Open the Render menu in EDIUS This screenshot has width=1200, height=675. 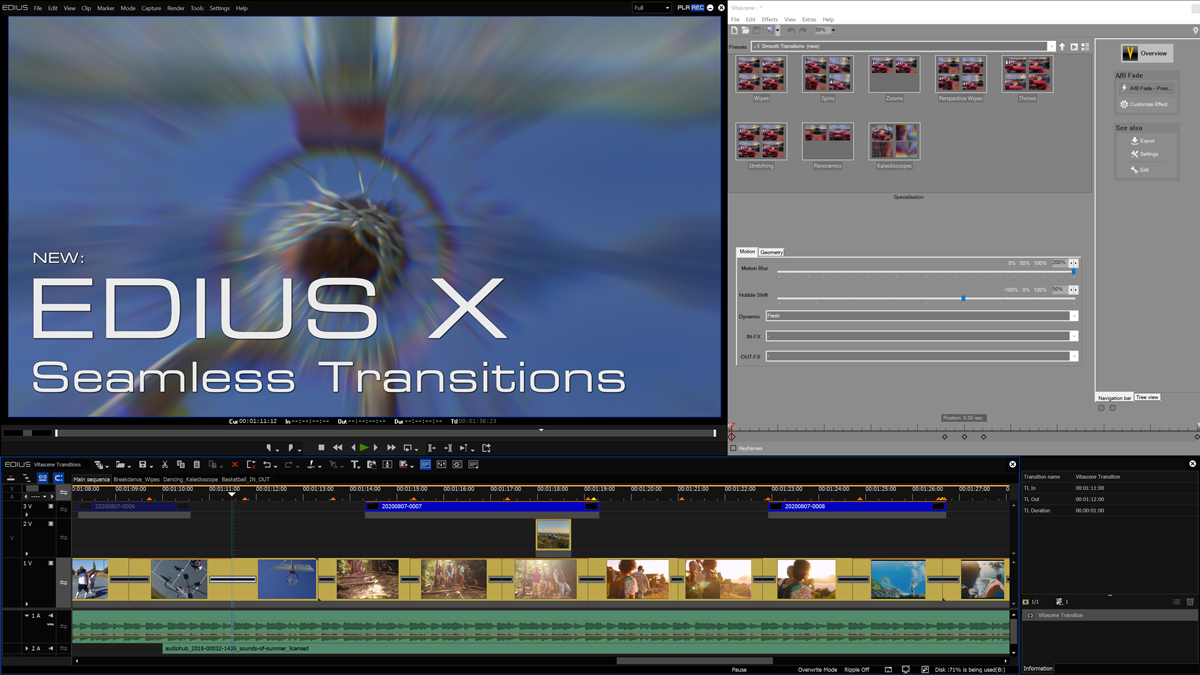click(176, 8)
